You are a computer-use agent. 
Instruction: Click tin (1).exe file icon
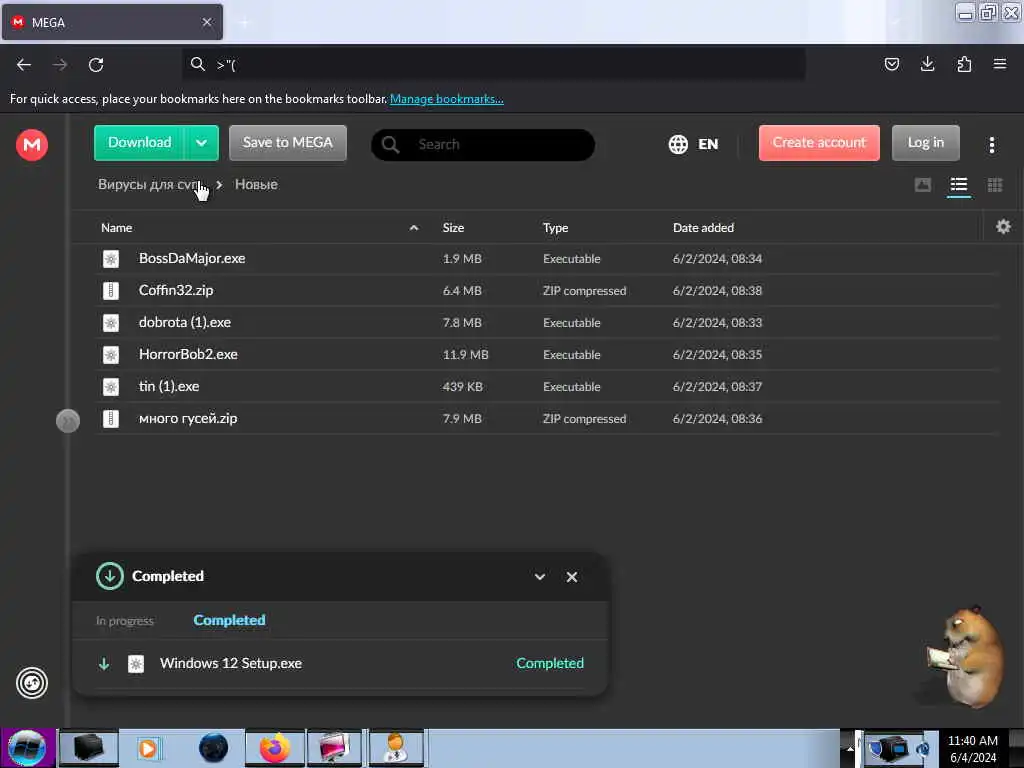(x=111, y=387)
